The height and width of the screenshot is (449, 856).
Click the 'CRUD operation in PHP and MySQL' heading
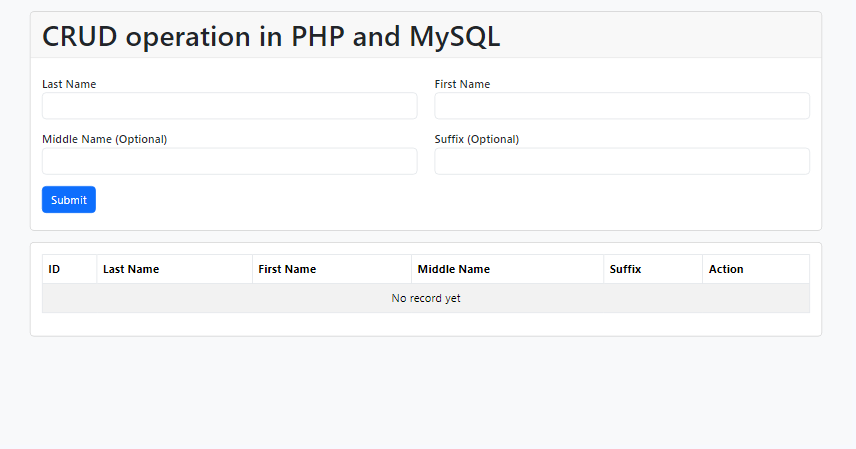(271, 37)
